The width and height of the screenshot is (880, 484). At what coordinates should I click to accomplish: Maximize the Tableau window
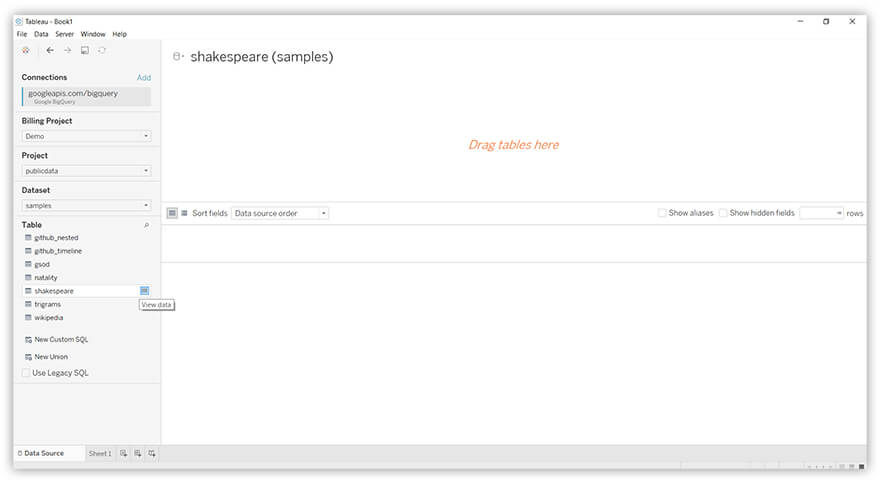click(826, 21)
